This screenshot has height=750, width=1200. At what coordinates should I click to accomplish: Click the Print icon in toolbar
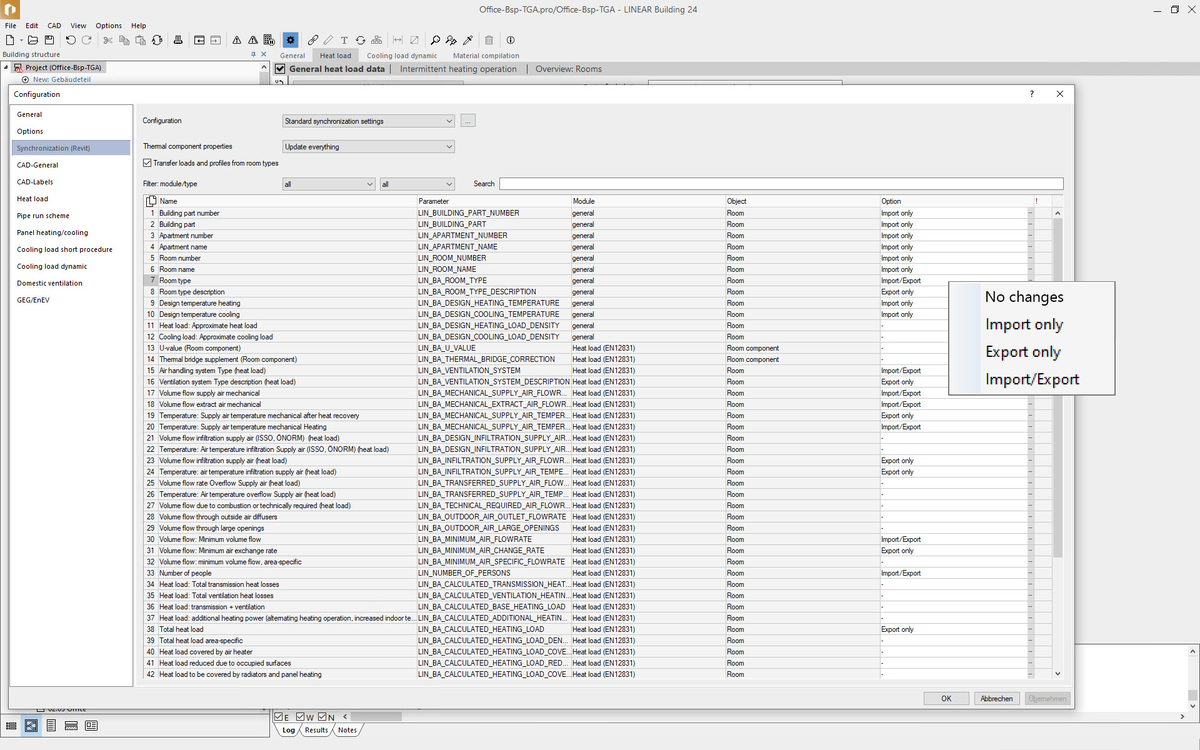point(177,40)
